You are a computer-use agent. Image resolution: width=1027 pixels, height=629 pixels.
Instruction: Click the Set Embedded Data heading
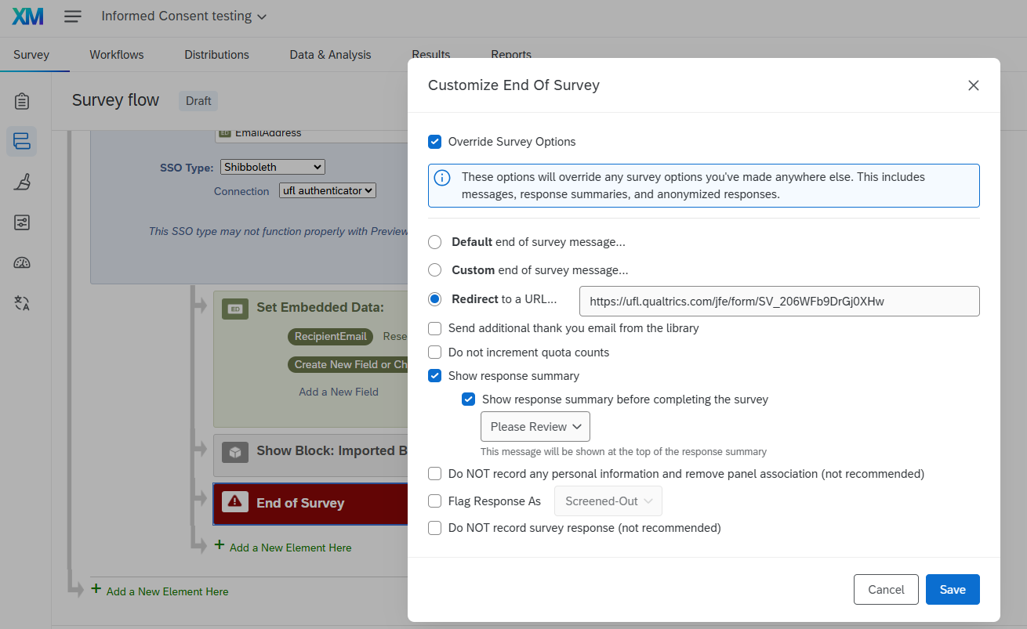[320, 307]
